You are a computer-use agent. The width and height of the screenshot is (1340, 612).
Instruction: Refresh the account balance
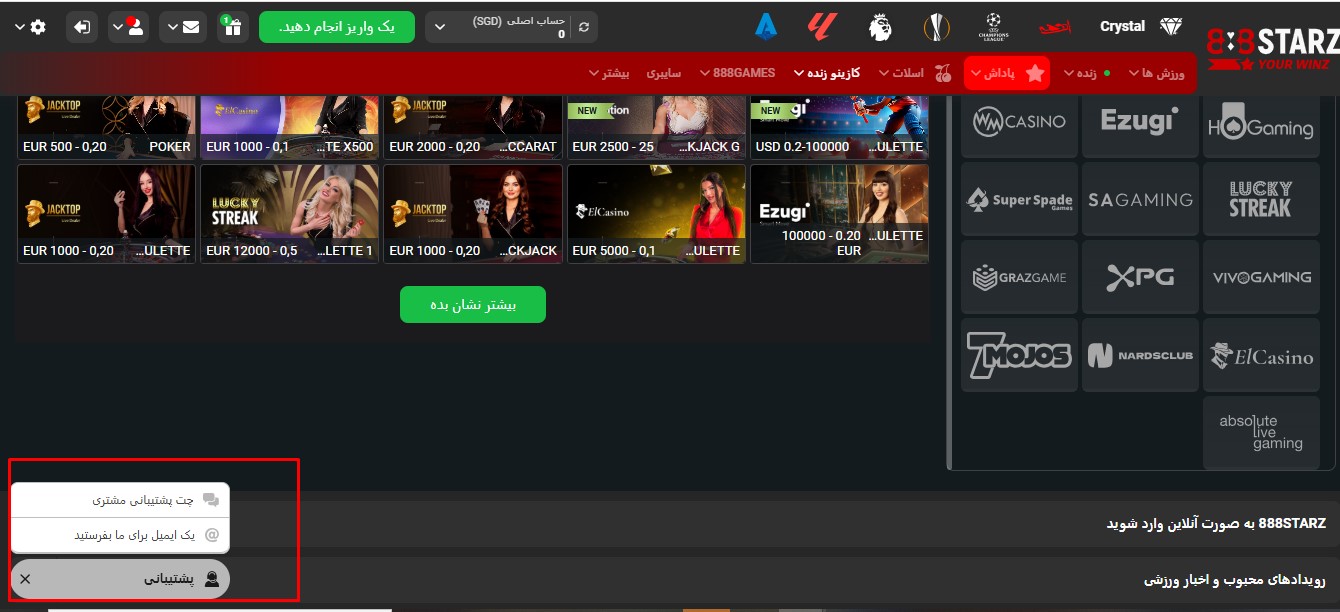click(x=584, y=27)
